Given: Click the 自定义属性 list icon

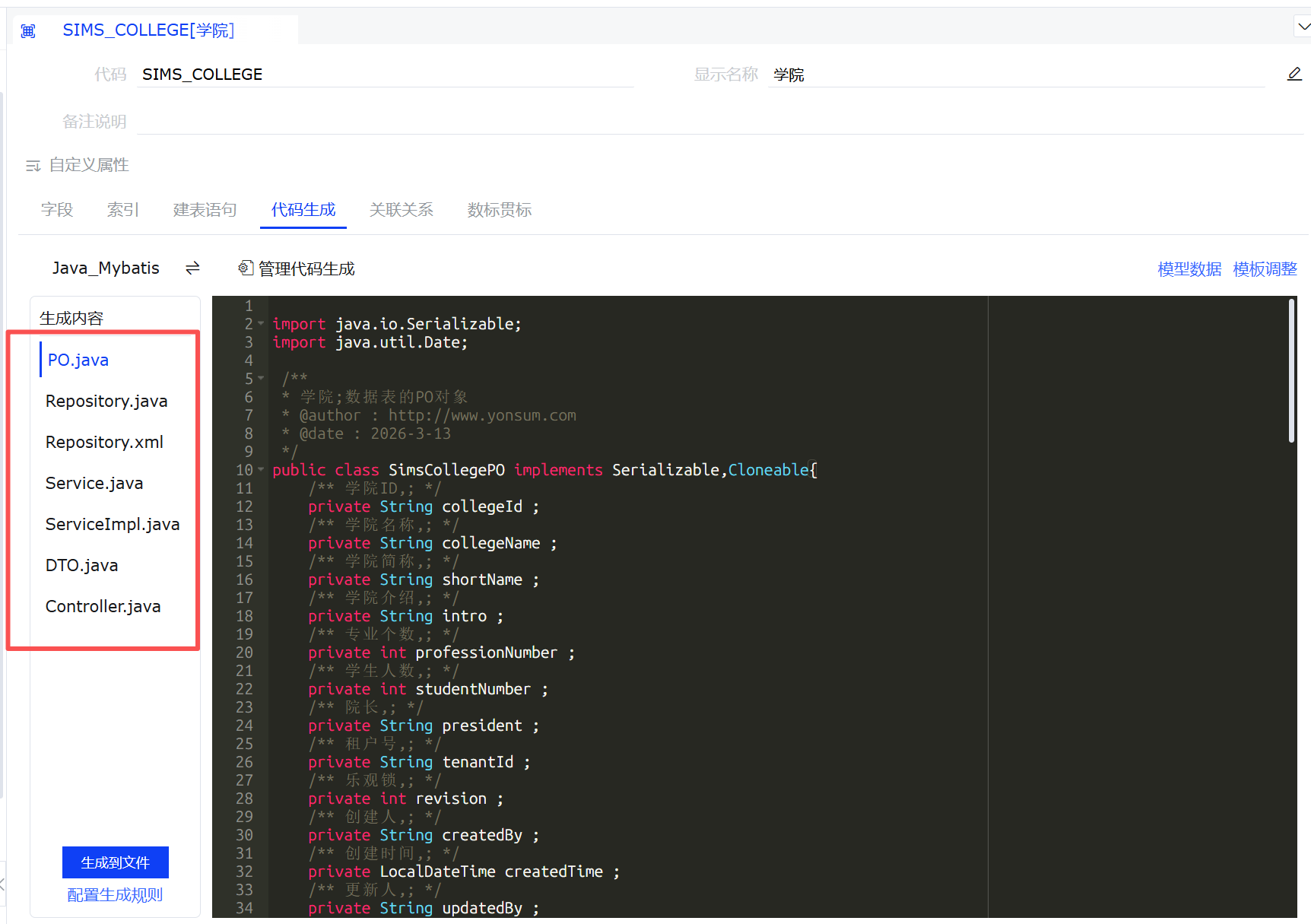Looking at the screenshot, I should click(x=33, y=166).
